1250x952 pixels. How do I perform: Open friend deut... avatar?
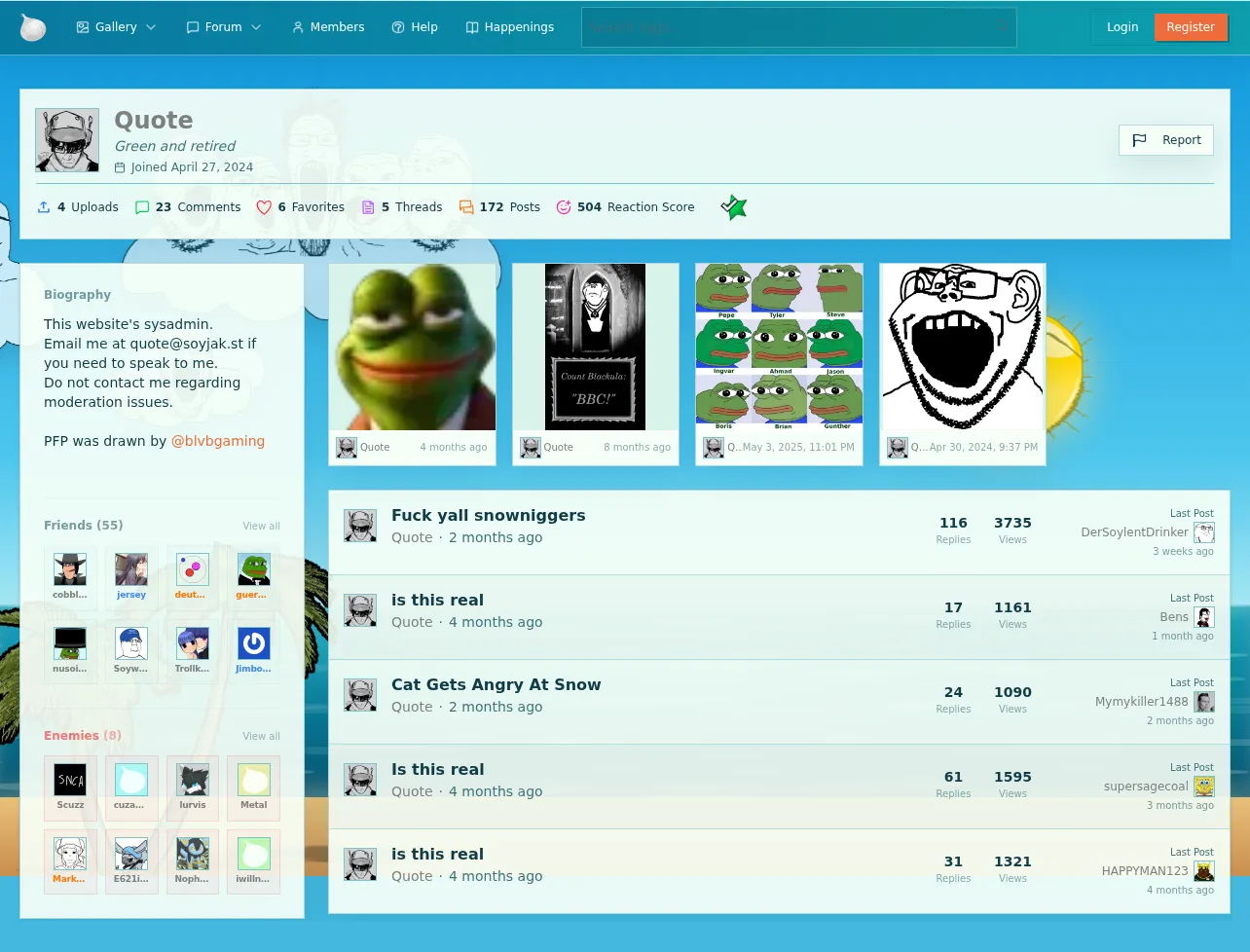[x=193, y=569]
